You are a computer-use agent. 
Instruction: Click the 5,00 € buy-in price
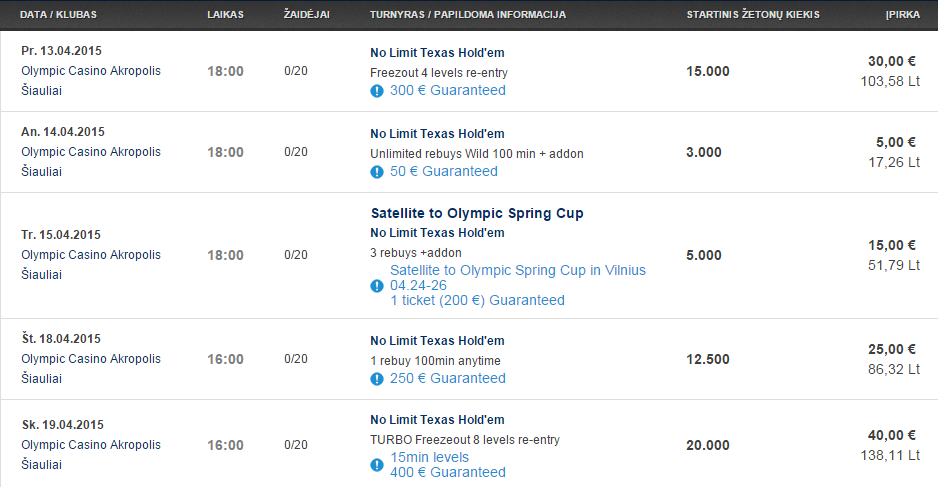[896, 142]
